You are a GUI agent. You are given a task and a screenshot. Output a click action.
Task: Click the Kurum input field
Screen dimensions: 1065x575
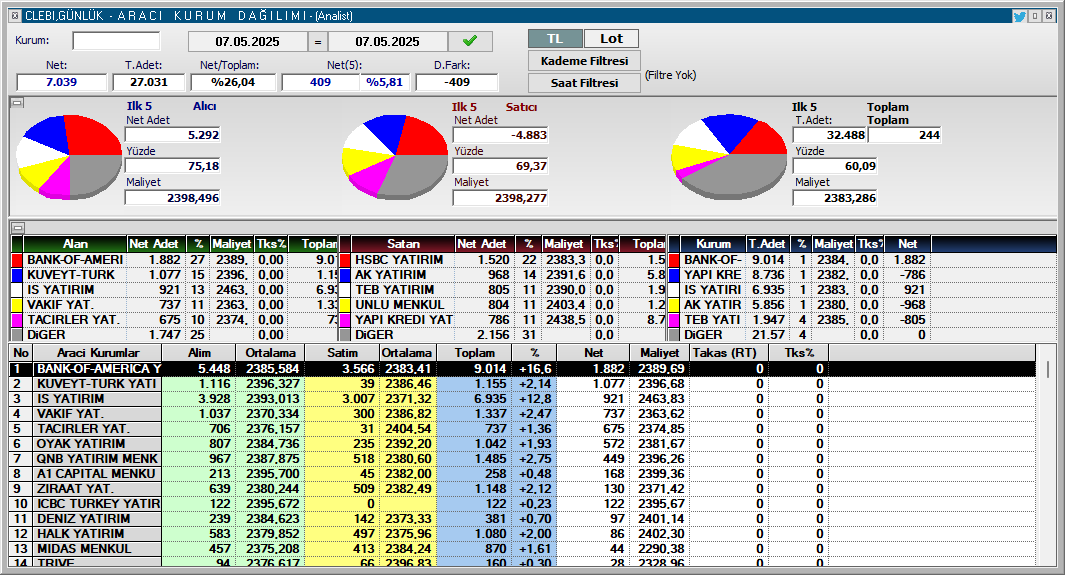[116, 41]
